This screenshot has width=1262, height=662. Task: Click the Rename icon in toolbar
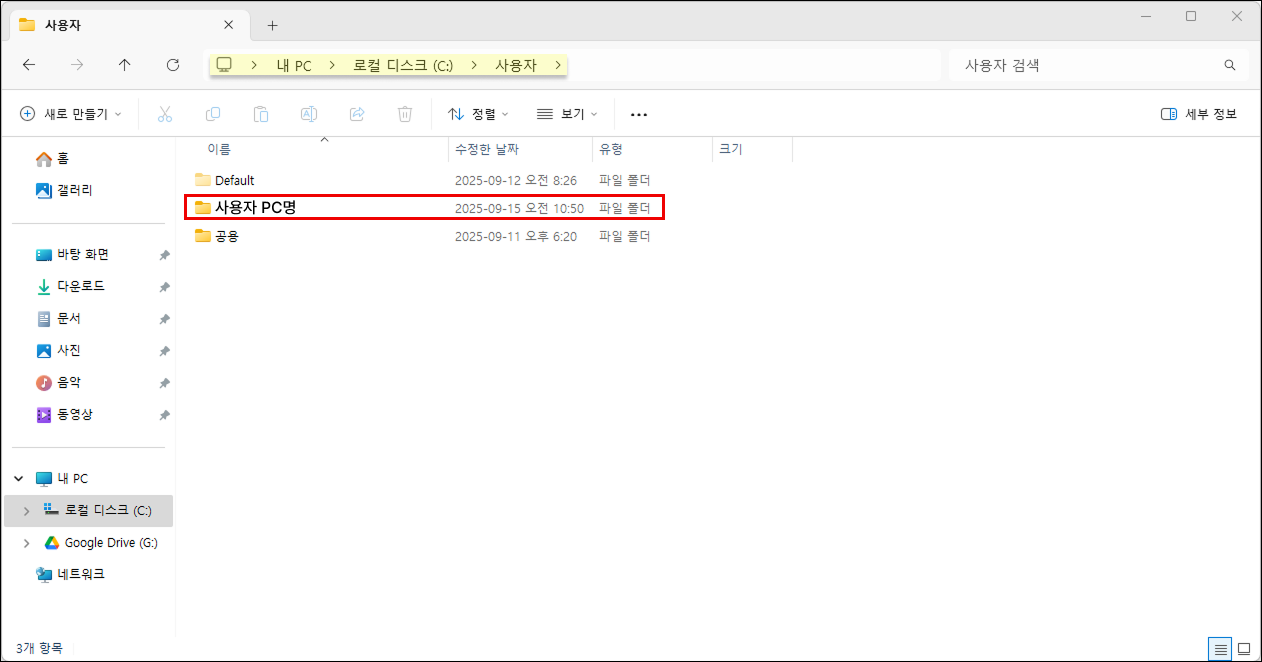309,114
